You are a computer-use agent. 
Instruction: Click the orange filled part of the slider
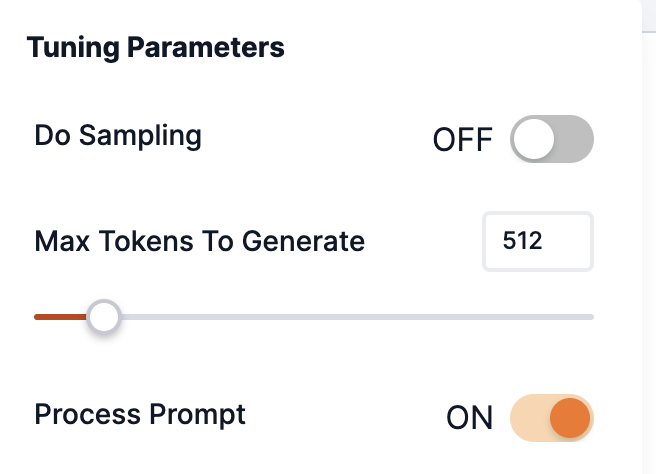[58, 317]
